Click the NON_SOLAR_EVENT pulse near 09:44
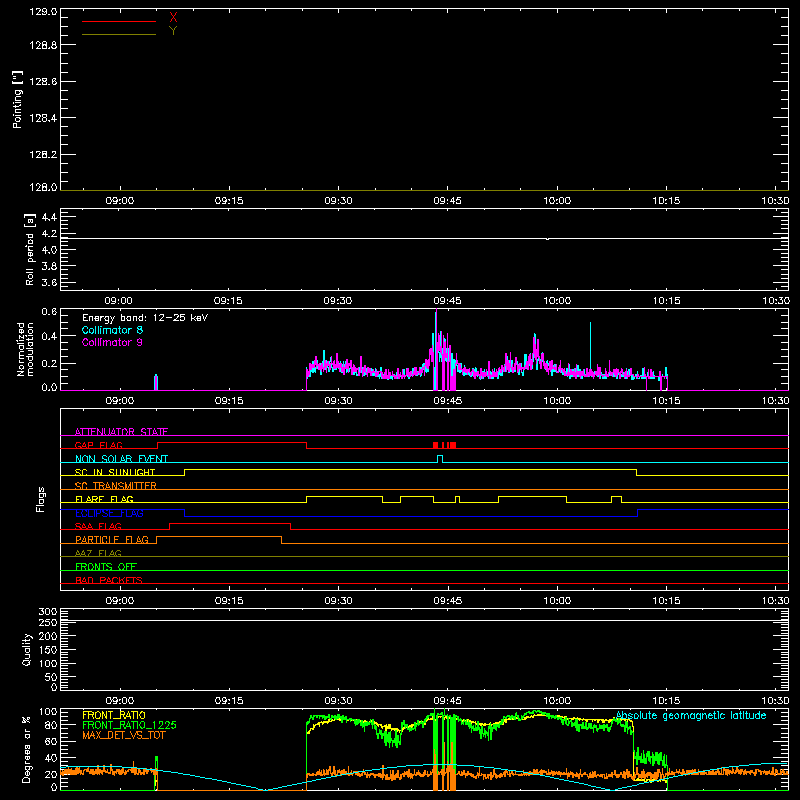The width and height of the screenshot is (800, 800). [x=440, y=459]
